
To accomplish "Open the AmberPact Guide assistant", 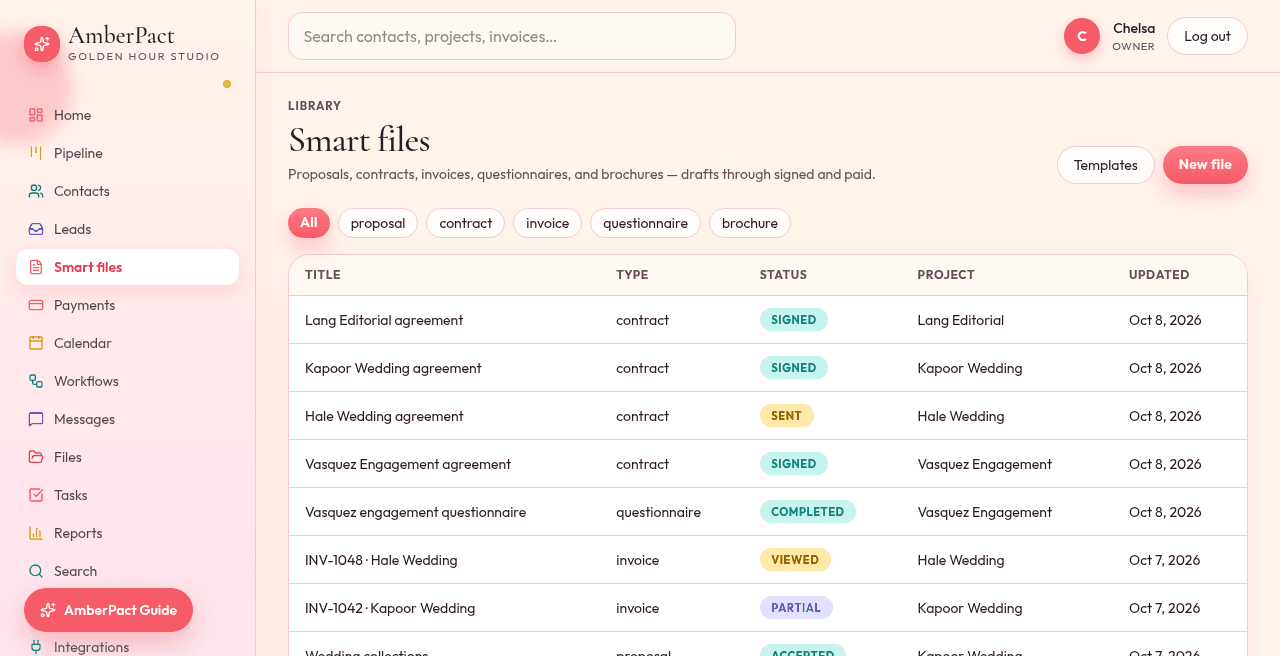I will [x=108, y=610].
